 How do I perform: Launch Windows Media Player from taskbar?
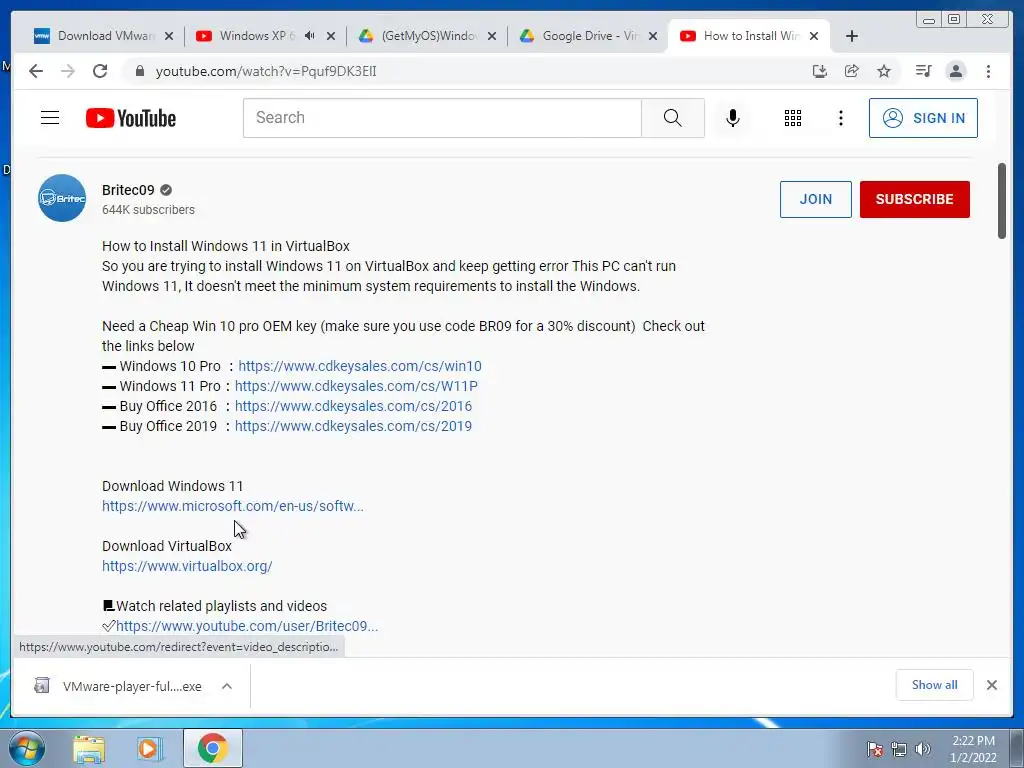tap(150, 748)
